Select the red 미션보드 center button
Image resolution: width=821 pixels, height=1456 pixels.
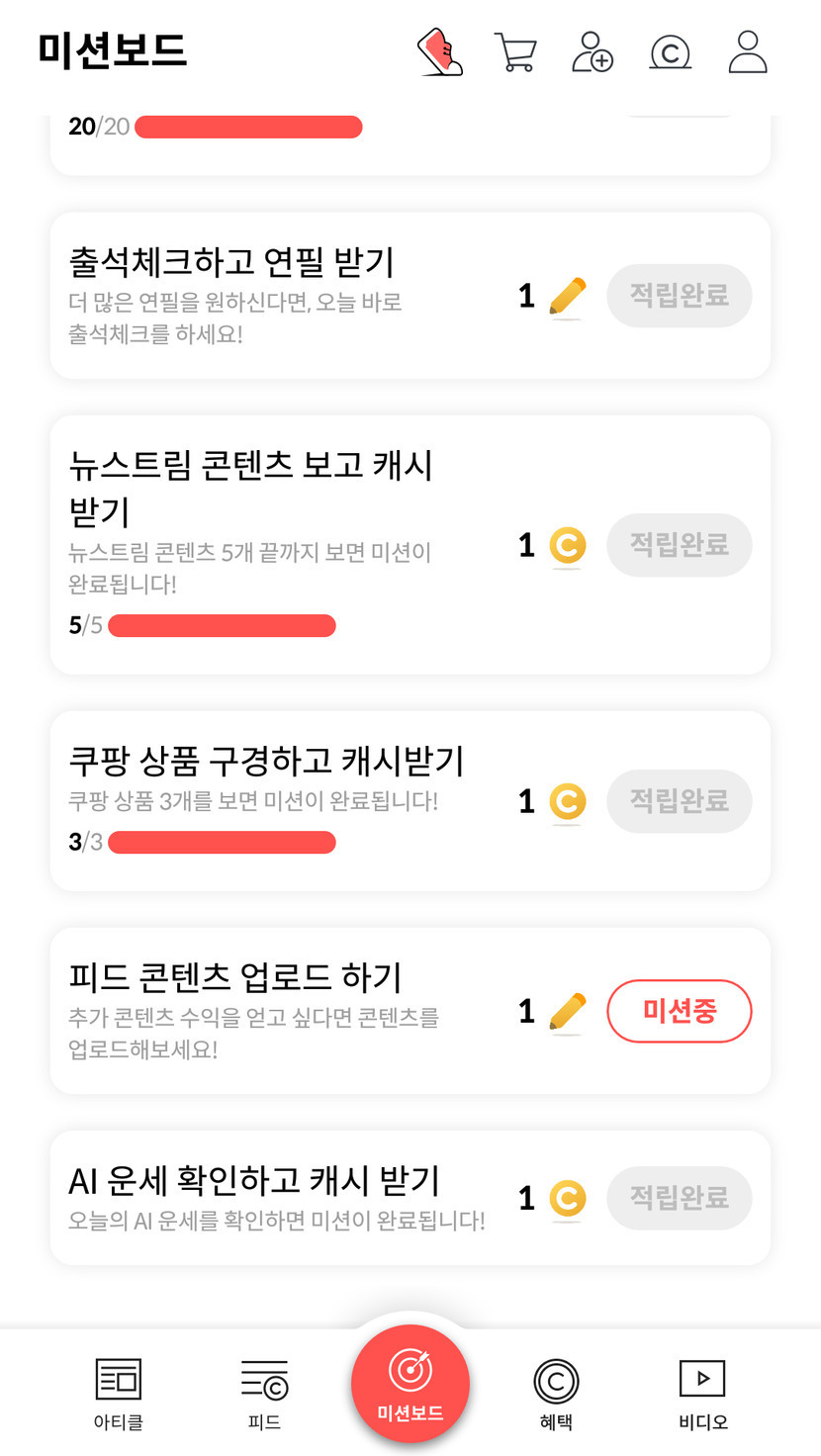pyautogui.click(x=410, y=1384)
